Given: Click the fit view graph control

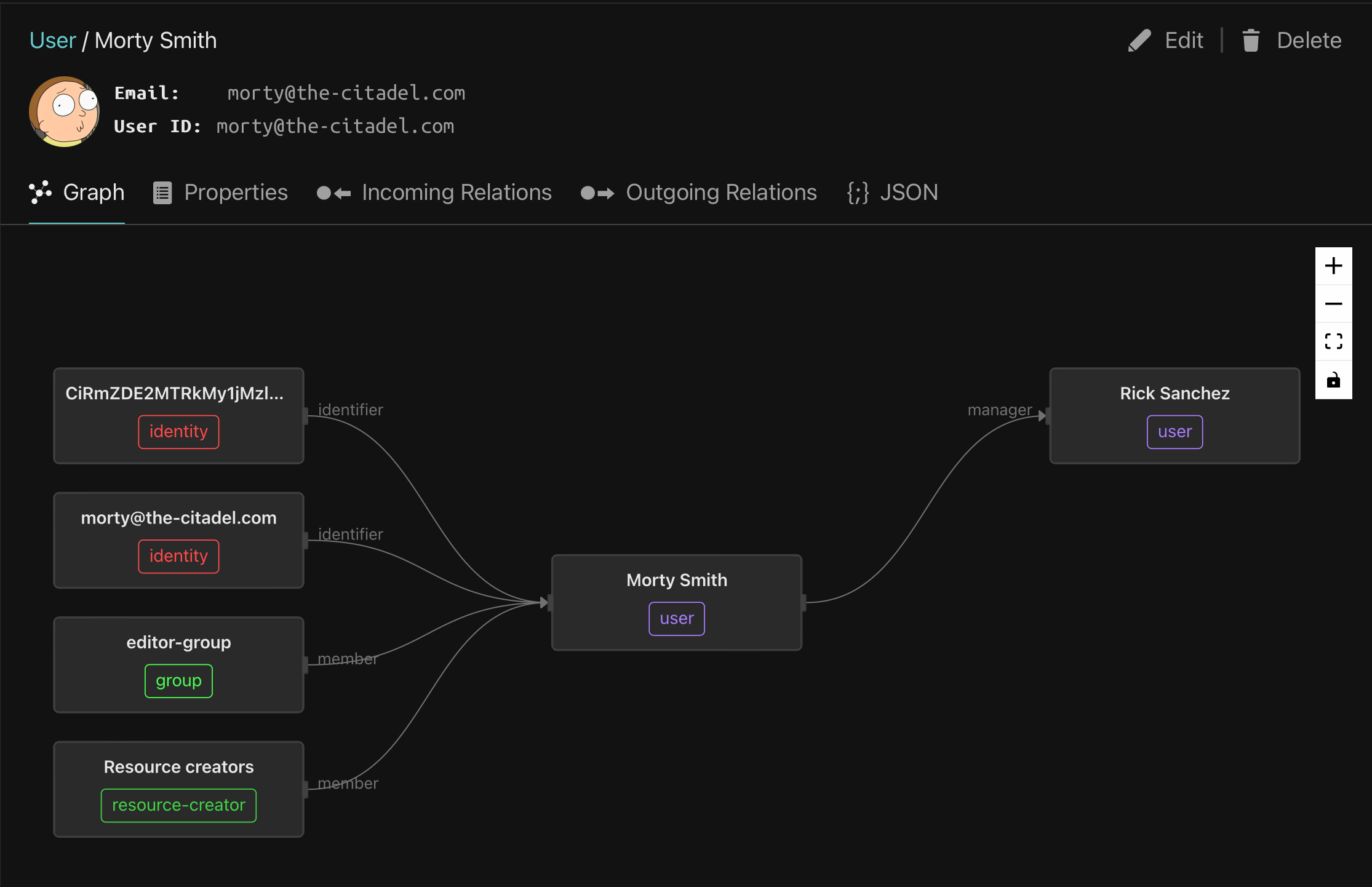Looking at the screenshot, I should click(x=1333, y=341).
